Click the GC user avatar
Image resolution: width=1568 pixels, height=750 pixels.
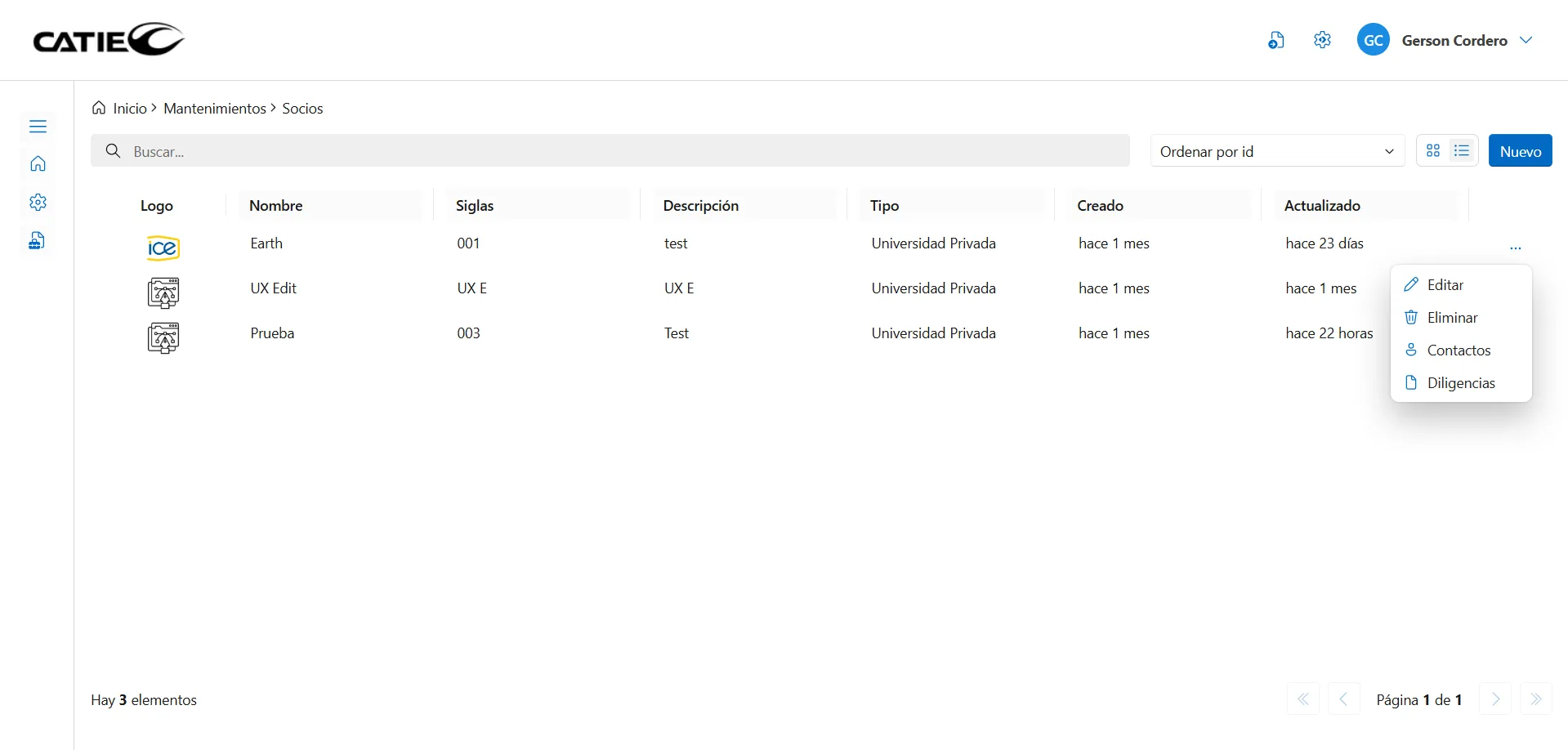[1373, 40]
